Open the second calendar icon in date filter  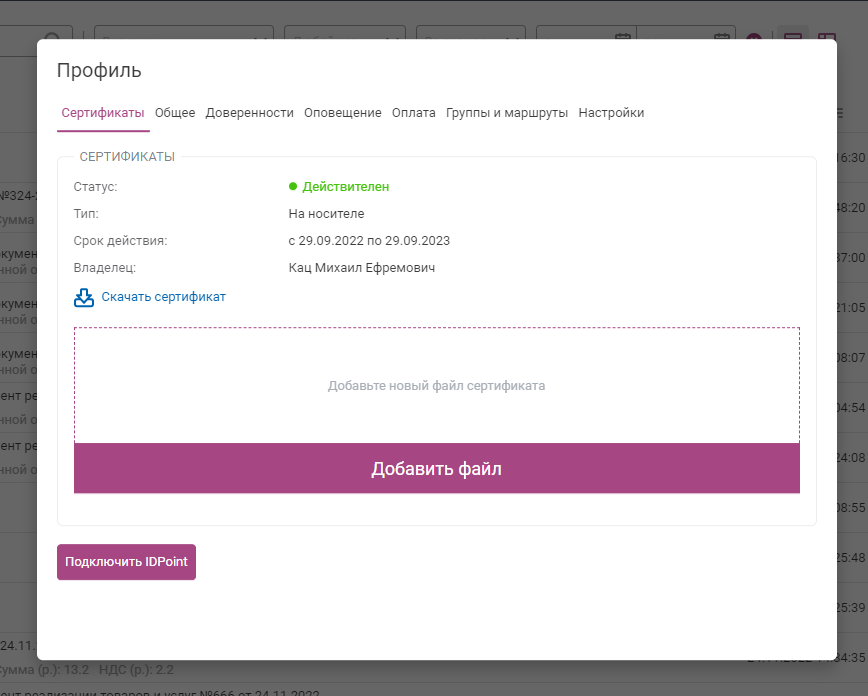point(721,38)
